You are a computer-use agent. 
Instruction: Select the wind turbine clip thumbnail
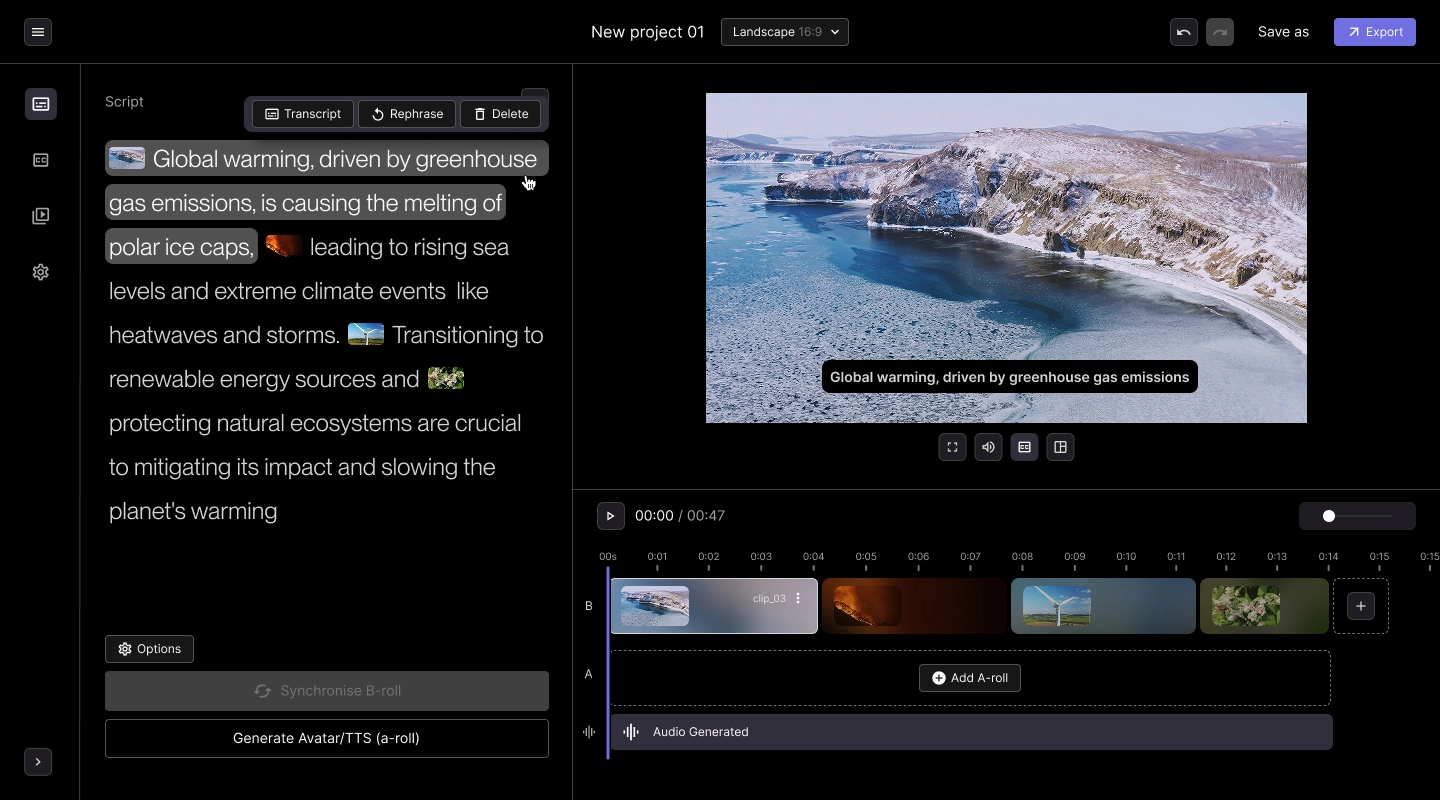(x=1057, y=606)
